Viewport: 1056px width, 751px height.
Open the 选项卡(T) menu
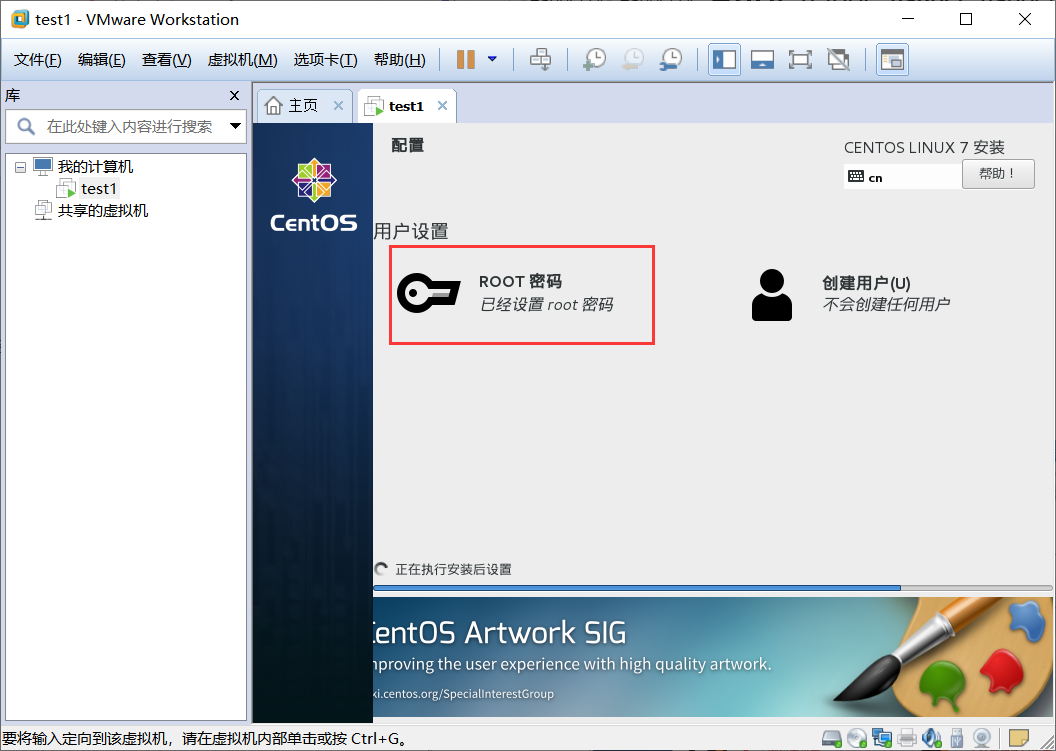pos(325,60)
